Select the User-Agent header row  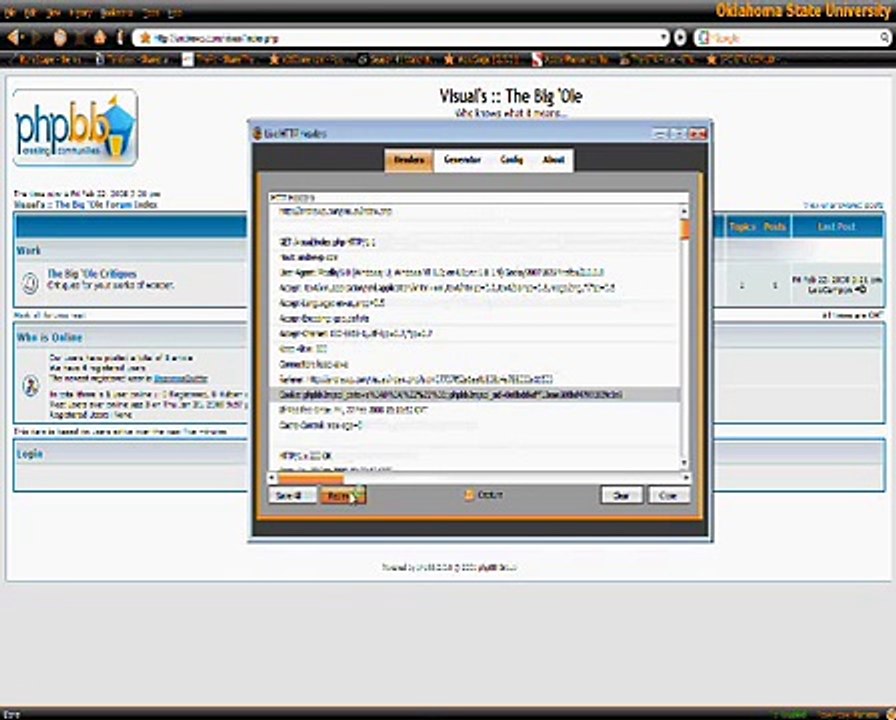(474, 273)
